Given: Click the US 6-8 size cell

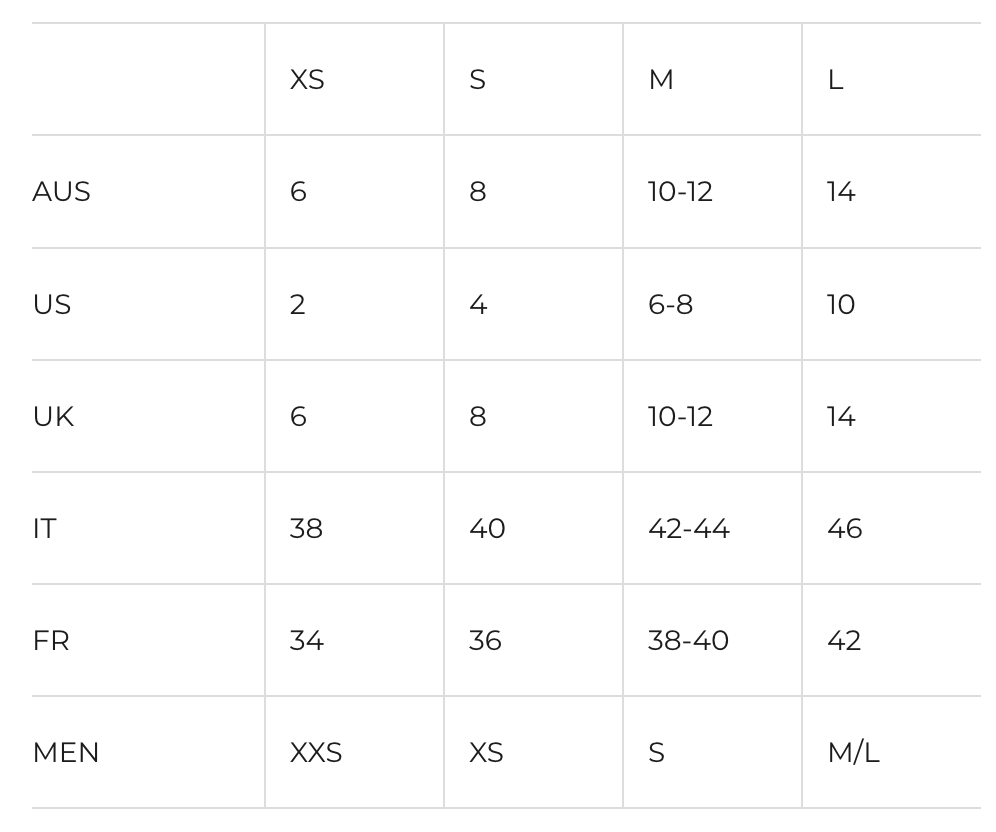Looking at the screenshot, I should (670, 304).
